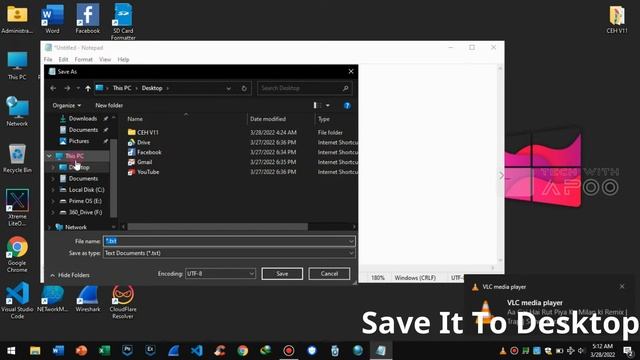Open the Word desktop shortcut
Viewport: 640px width, 360px height.
52,19
